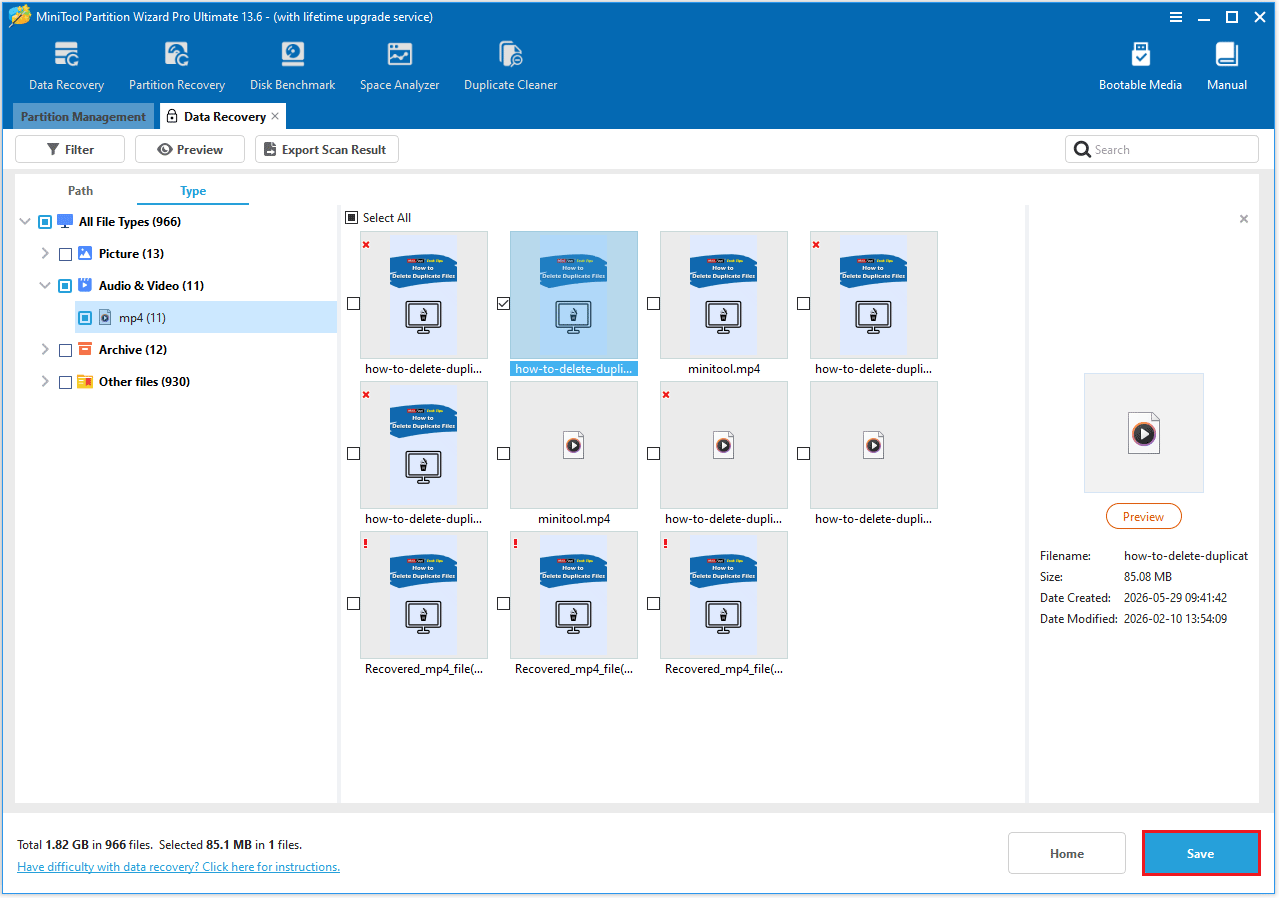
Task: Click the Archive category icon
Action: pyautogui.click(x=85, y=350)
